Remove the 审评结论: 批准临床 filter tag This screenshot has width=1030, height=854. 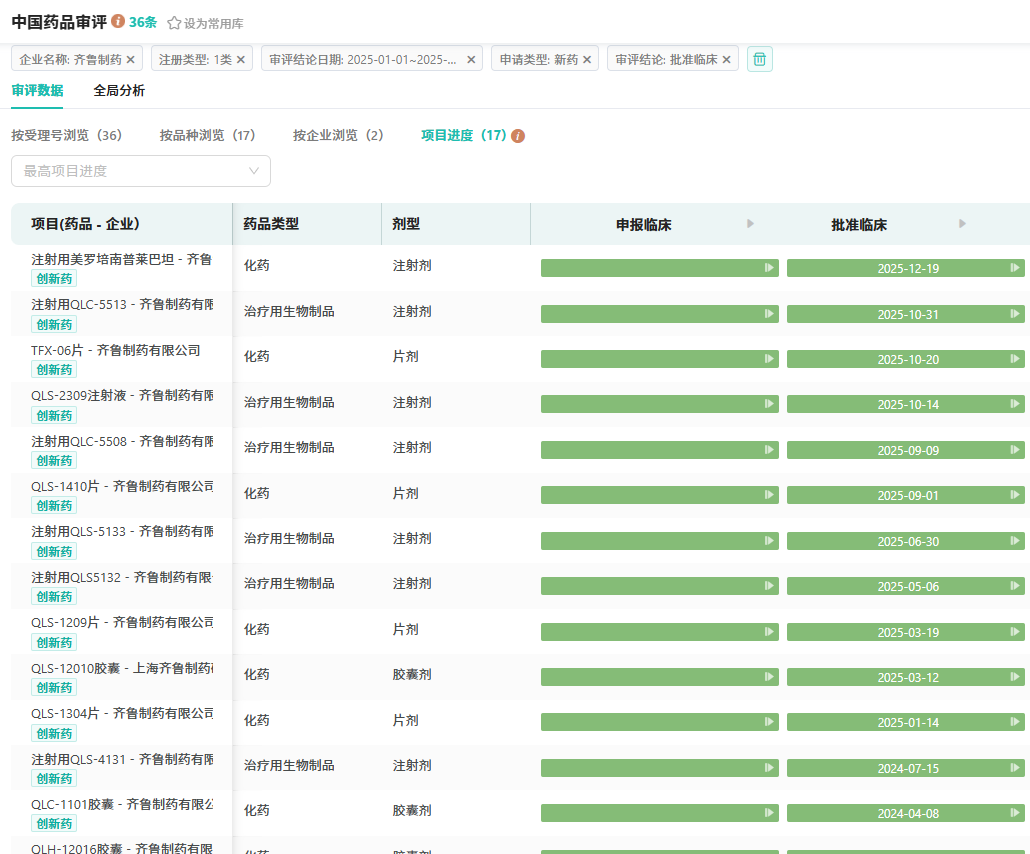726,60
